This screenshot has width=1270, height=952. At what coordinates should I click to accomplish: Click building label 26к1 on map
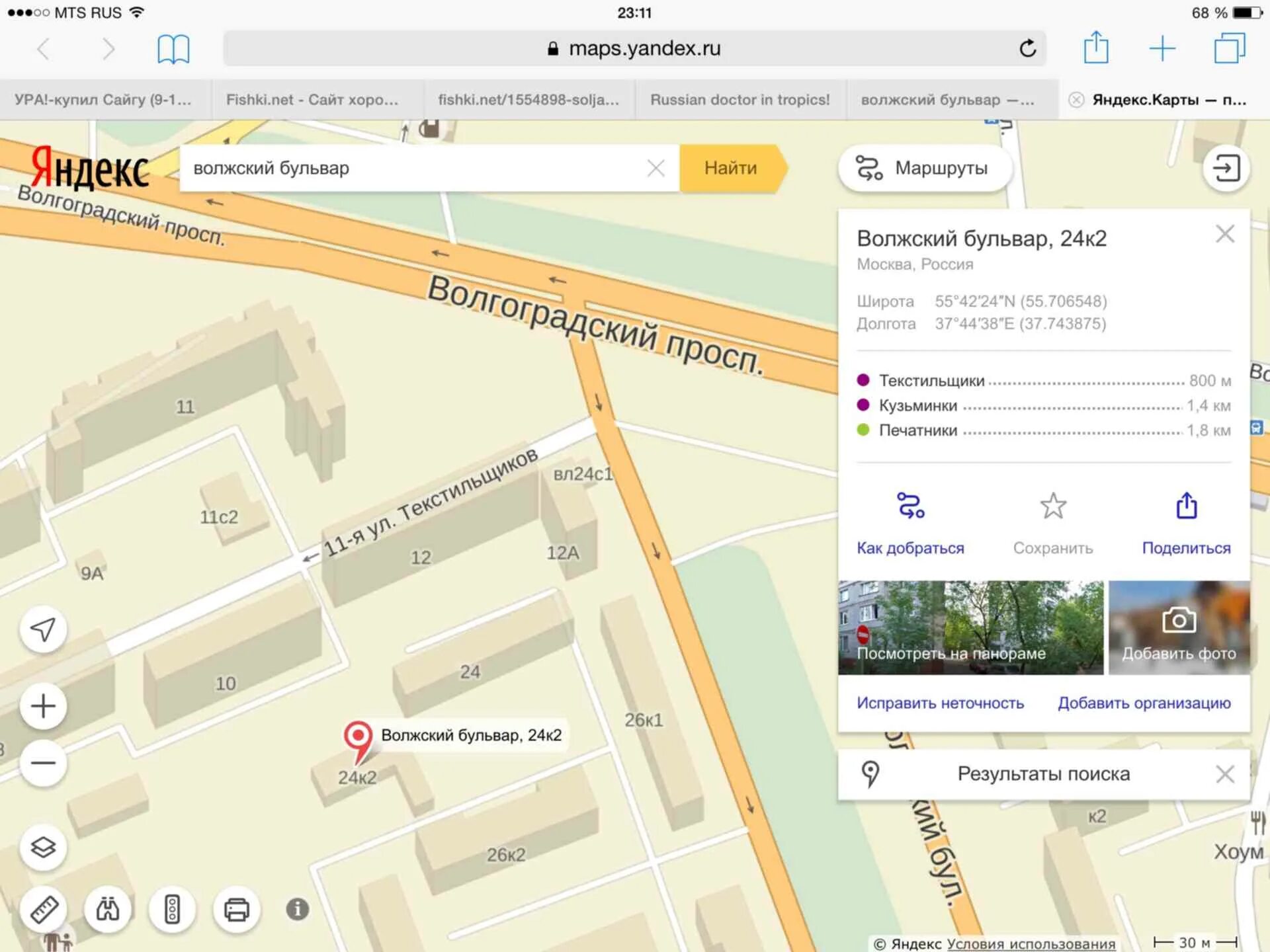644,720
